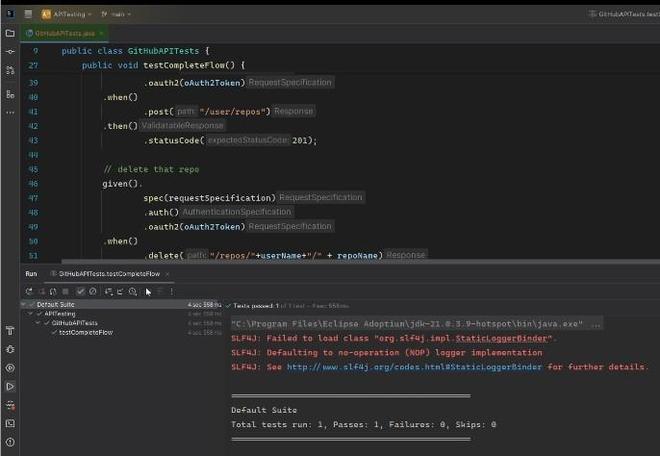Screen dimensions: 660x456
Task: Open the APITesting project dropdown
Action: point(67,14)
